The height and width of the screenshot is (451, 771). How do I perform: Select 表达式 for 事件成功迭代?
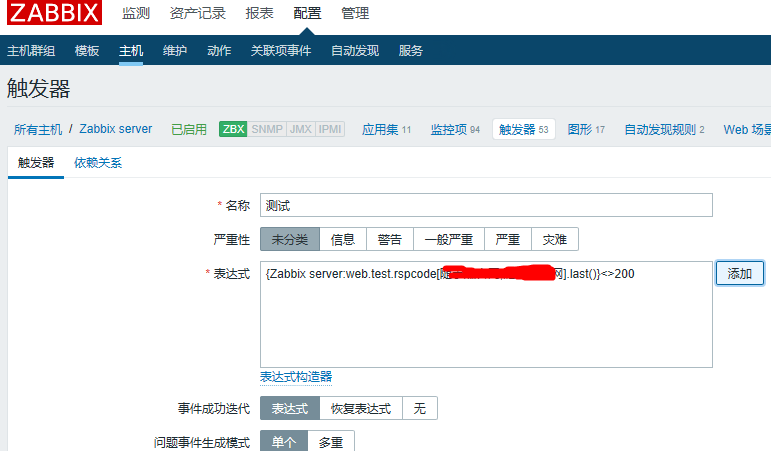[290, 408]
